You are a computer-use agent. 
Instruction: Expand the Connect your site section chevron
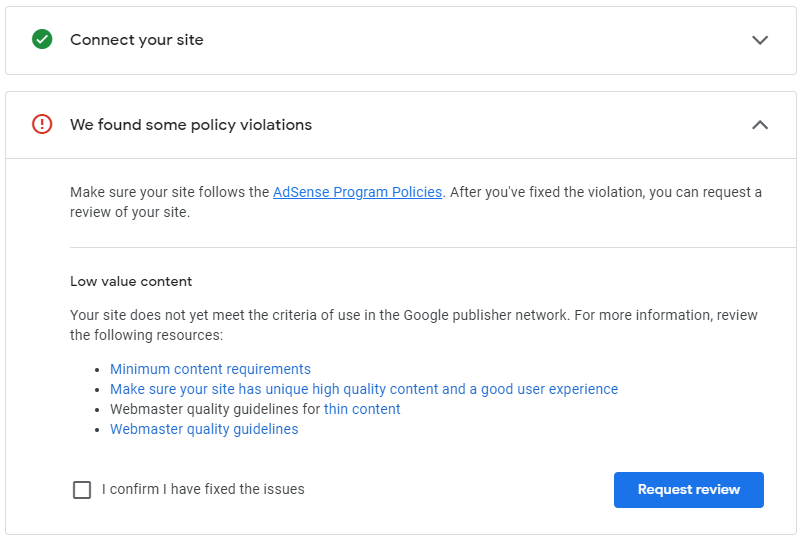coord(760,40)
